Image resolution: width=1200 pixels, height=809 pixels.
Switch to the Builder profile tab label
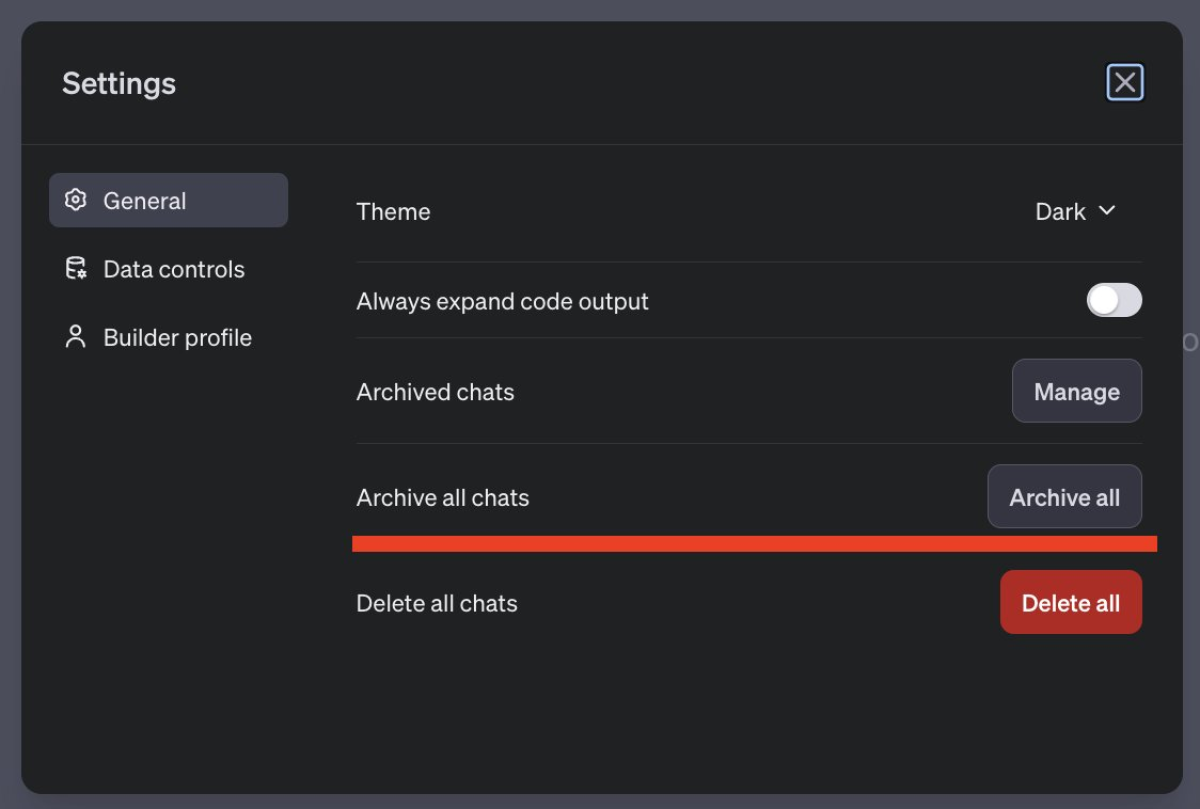click(178, 338)
